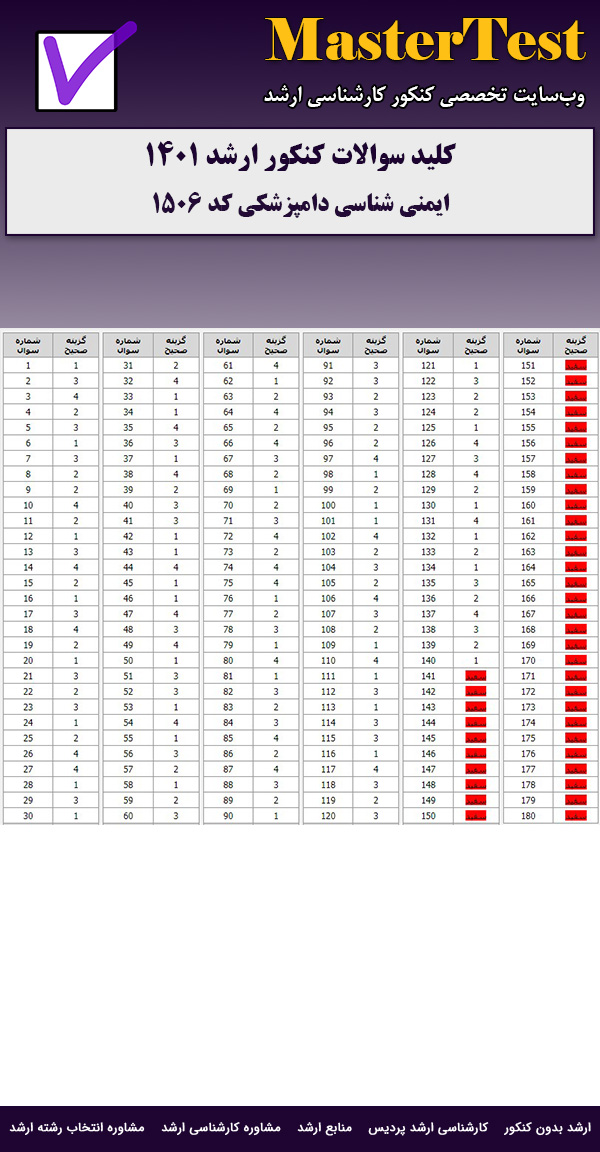
Task: Open the مشاوره انتخاب رشته ارشد footer link
Action: pos(78,1128)
